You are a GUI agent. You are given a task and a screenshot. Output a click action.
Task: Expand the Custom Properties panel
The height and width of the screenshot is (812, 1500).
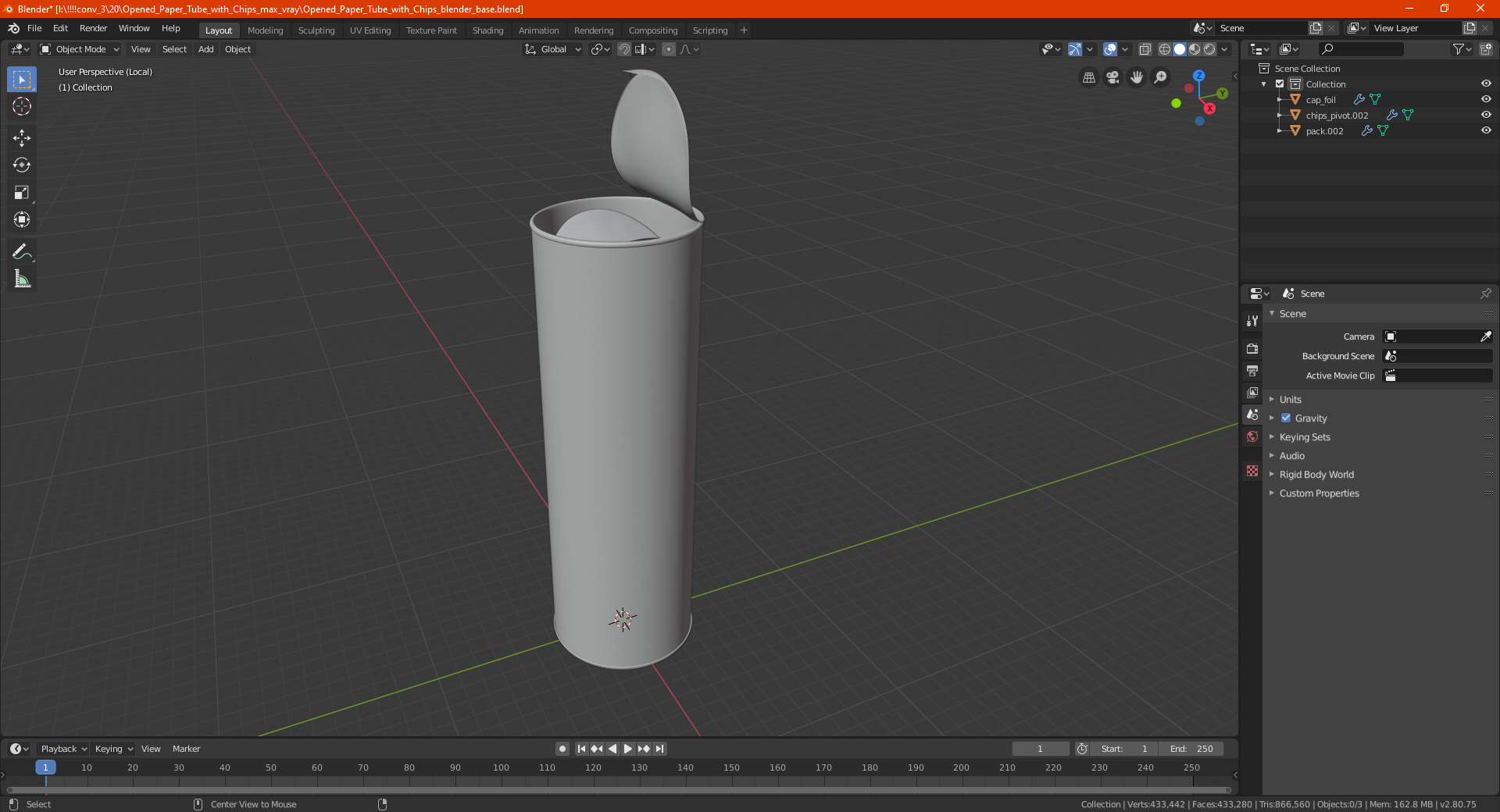click(x=1319, y=493)
